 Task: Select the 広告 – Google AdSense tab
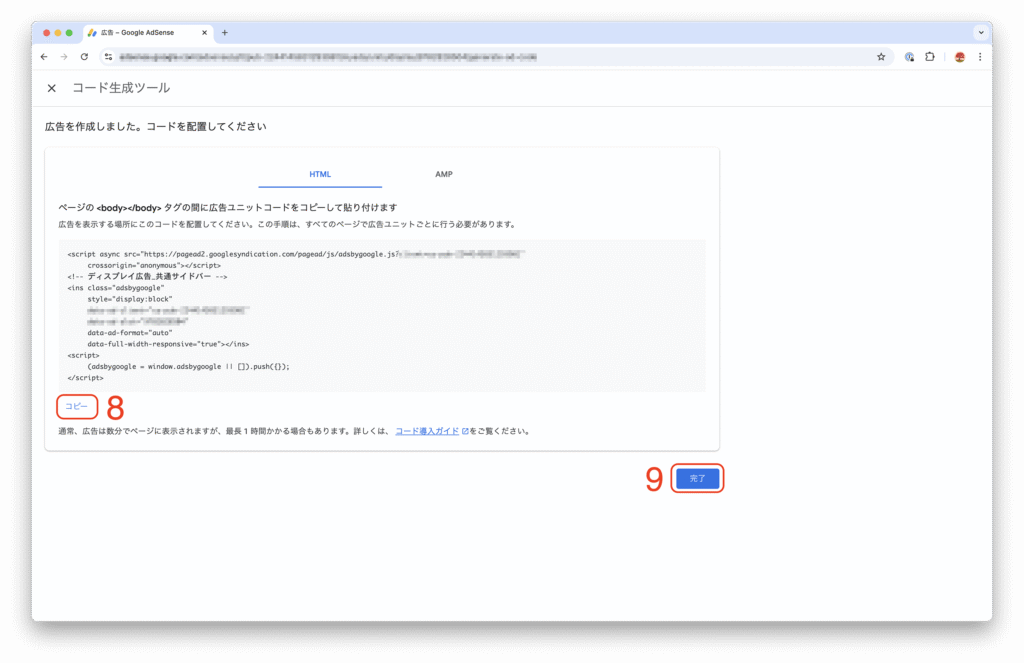pos(146,33)
